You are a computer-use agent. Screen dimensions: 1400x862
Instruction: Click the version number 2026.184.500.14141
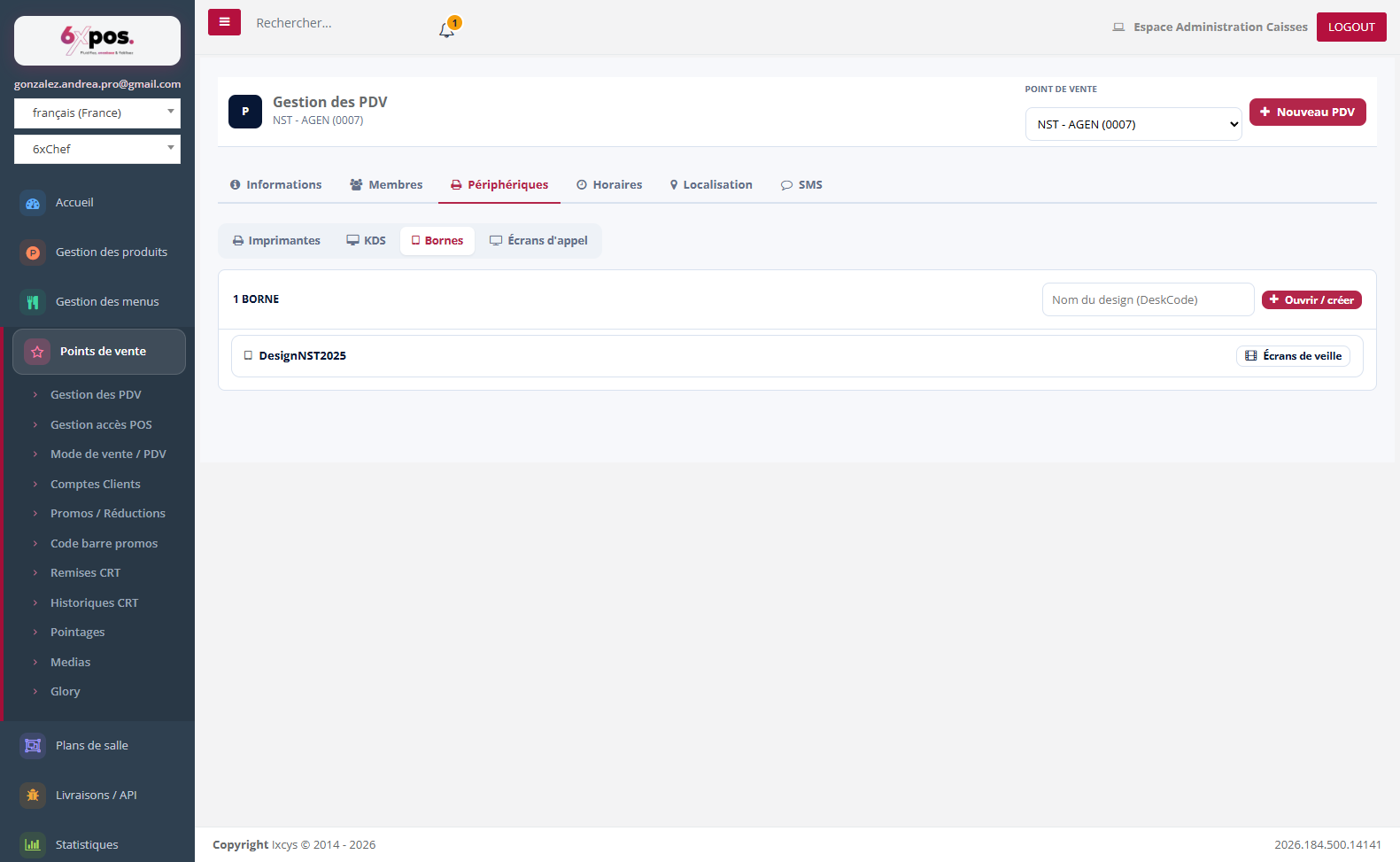coord(1327,845)
